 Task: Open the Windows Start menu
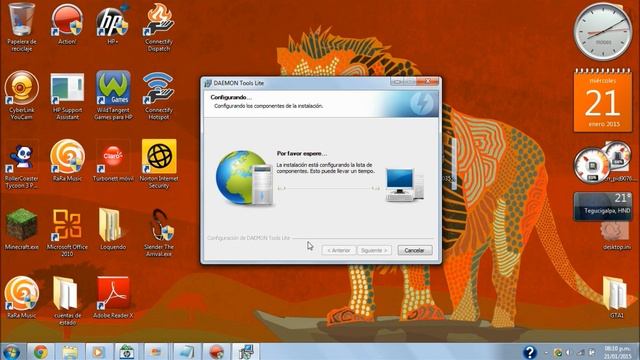tap(11, 352)
